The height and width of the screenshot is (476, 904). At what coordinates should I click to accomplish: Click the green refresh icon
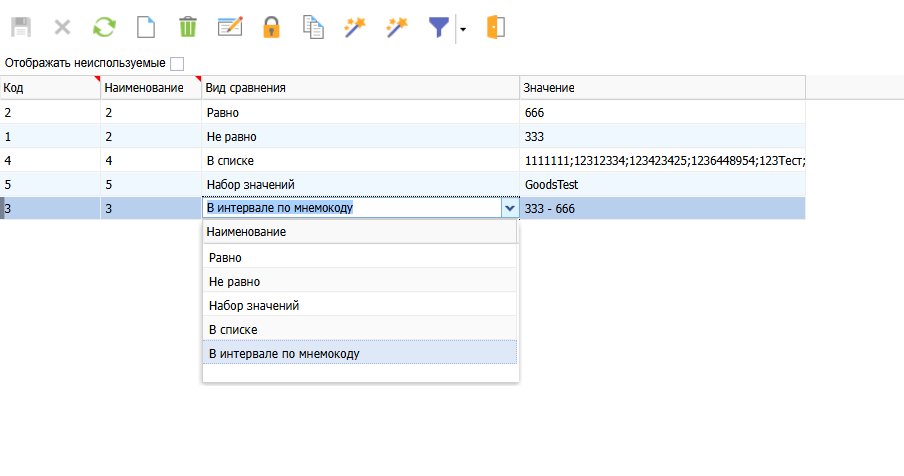coord(104,27)
